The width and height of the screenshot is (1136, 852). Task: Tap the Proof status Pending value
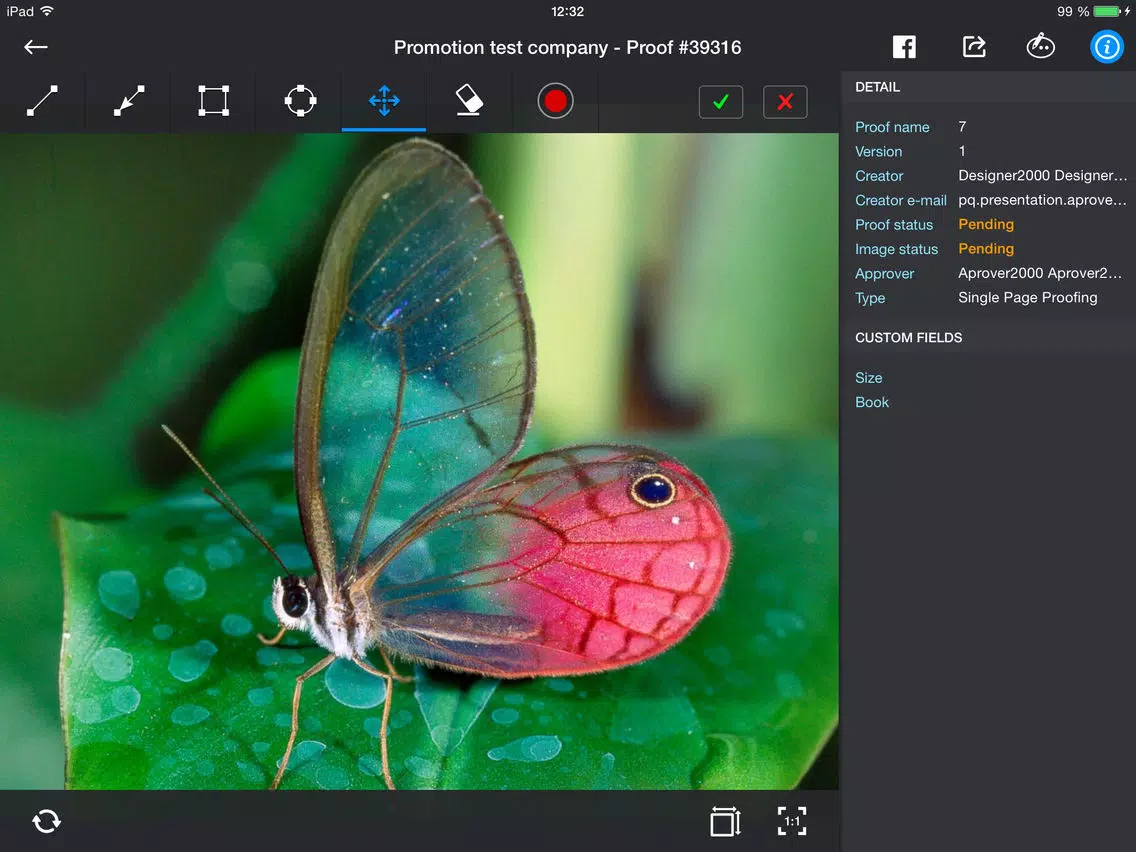[986, 225]
